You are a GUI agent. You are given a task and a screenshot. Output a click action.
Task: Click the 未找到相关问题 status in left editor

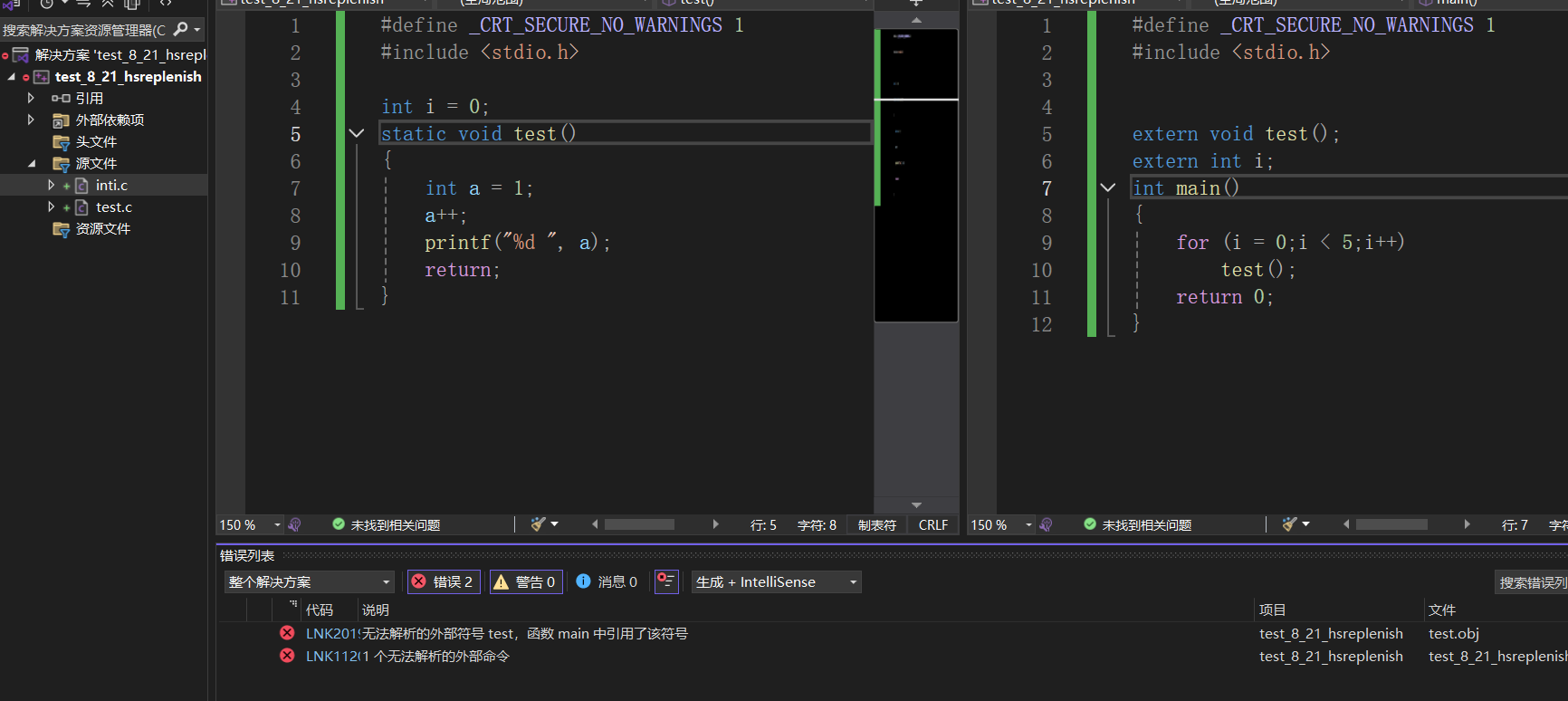[x=396, y=525]
